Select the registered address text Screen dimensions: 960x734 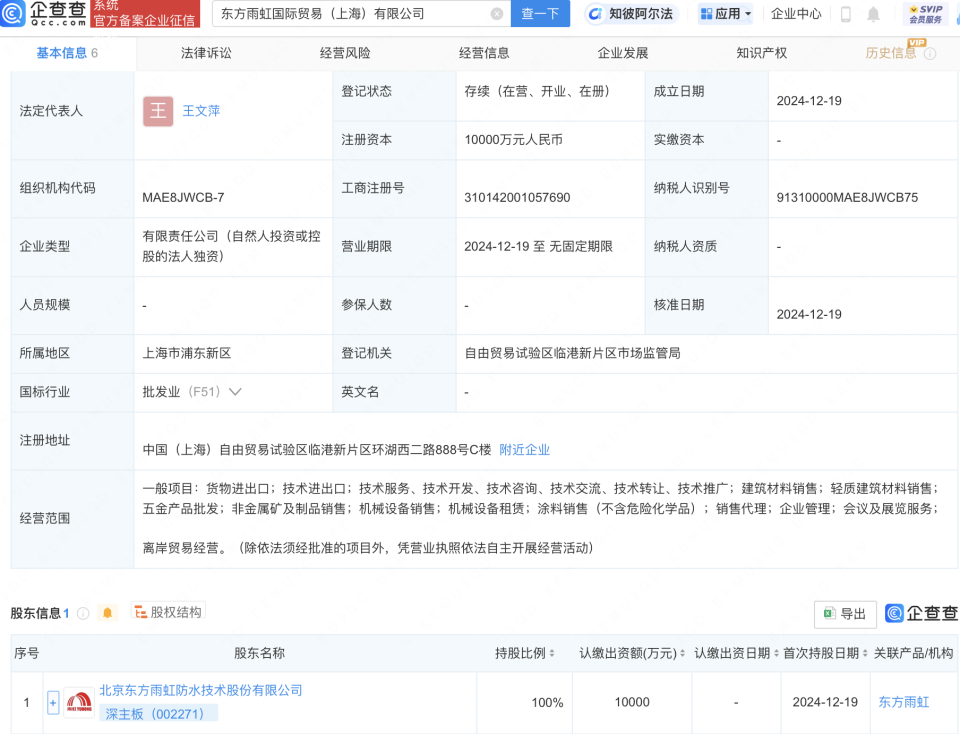tap(317, 450)
